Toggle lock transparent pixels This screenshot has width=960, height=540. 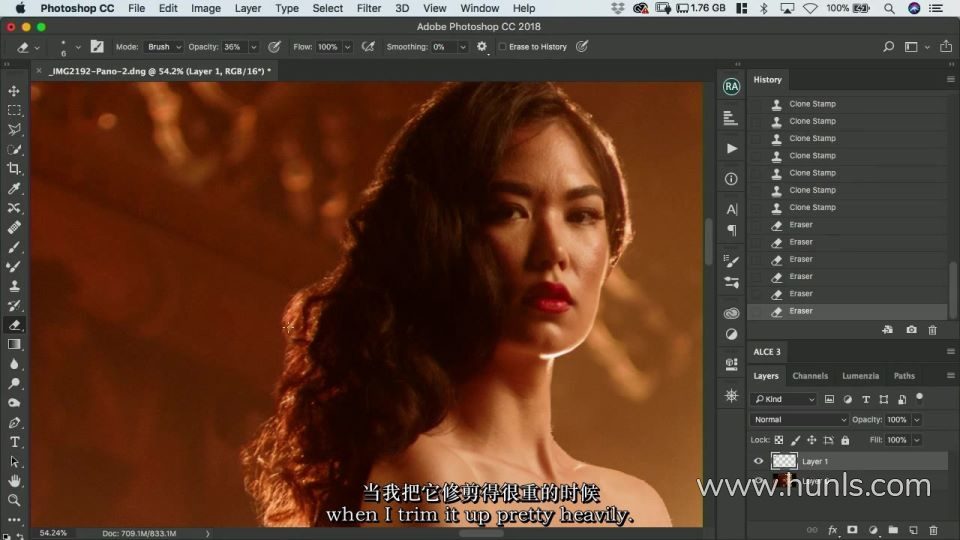[x=779, y=440]
